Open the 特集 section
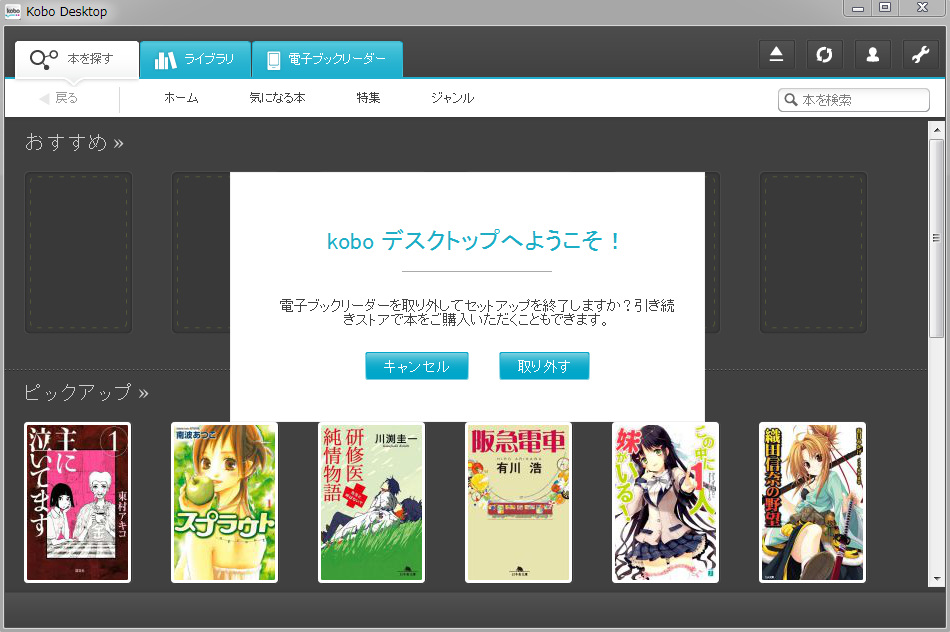Screen dimensions: 950x632 [368, 98]
